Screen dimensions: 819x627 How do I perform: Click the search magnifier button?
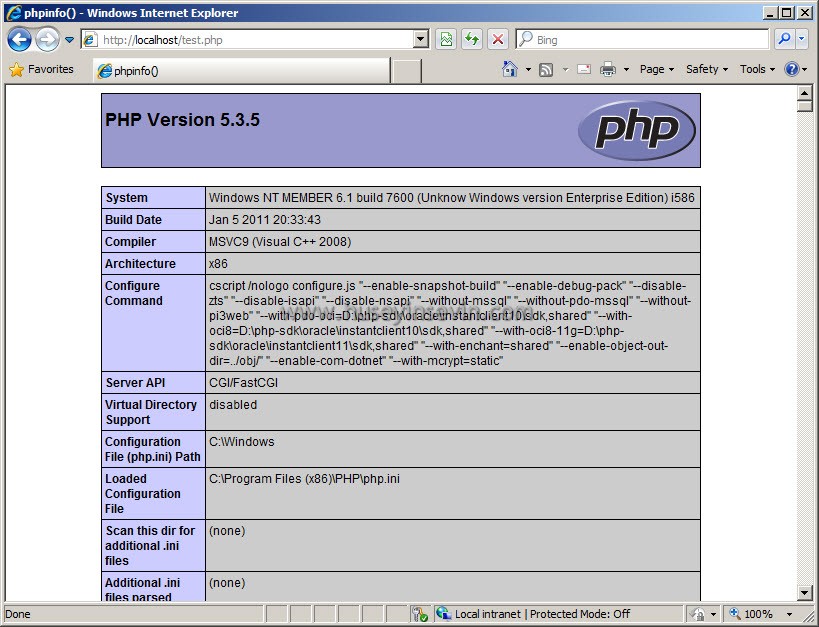click(784, 39)
